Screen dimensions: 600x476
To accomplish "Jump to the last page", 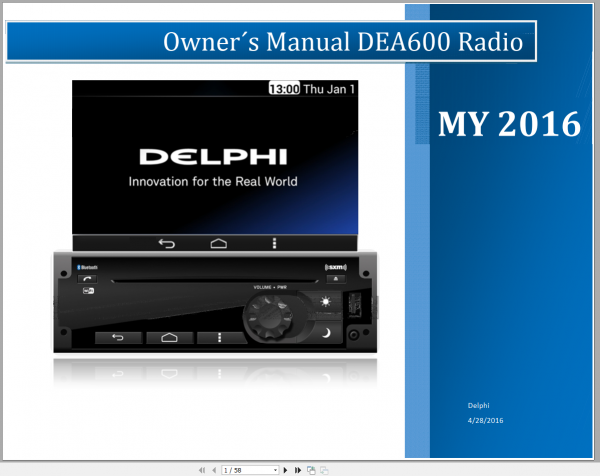I will (298, 470).
